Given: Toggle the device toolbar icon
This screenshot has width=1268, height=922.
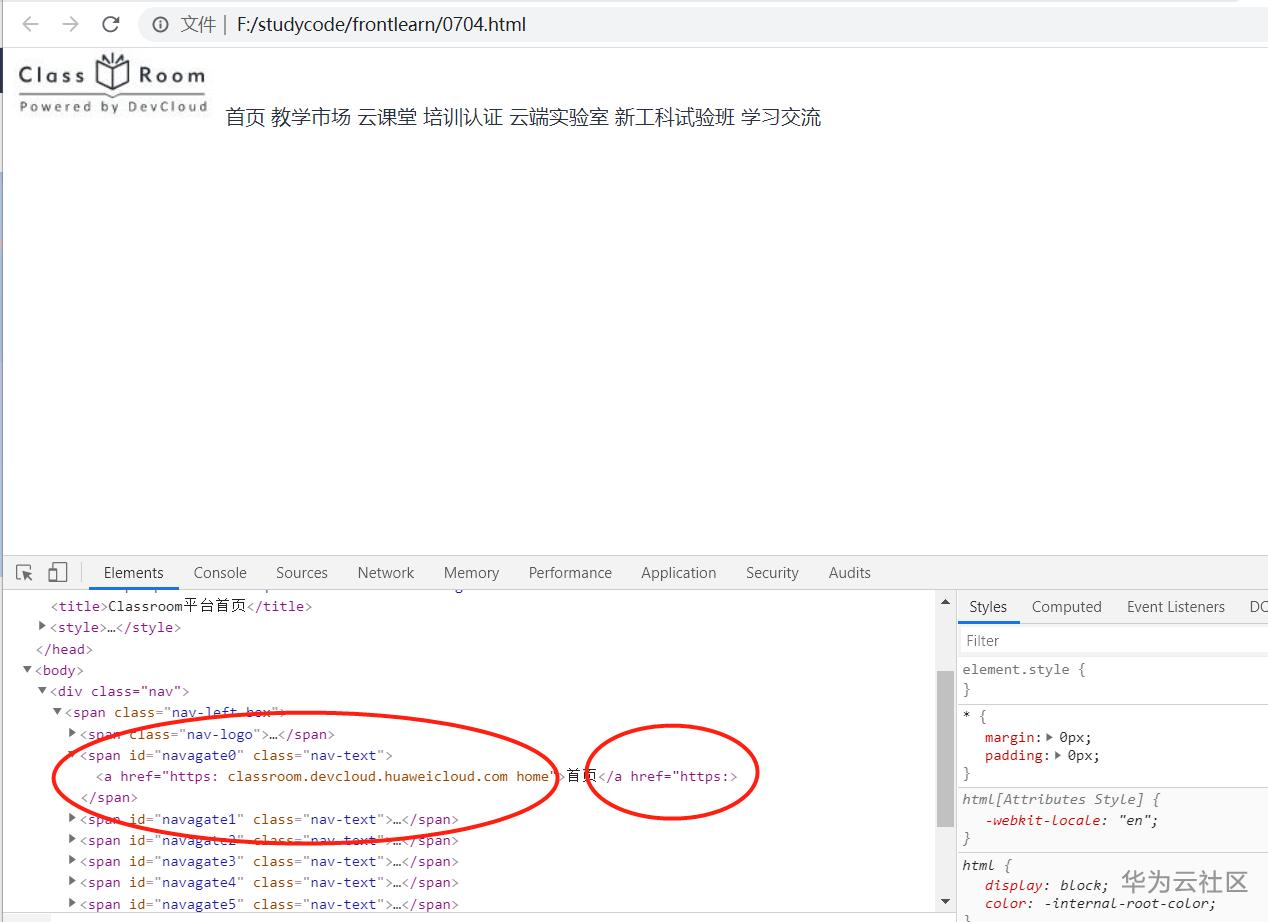Looking at the screenshot, I should (57, 572).
